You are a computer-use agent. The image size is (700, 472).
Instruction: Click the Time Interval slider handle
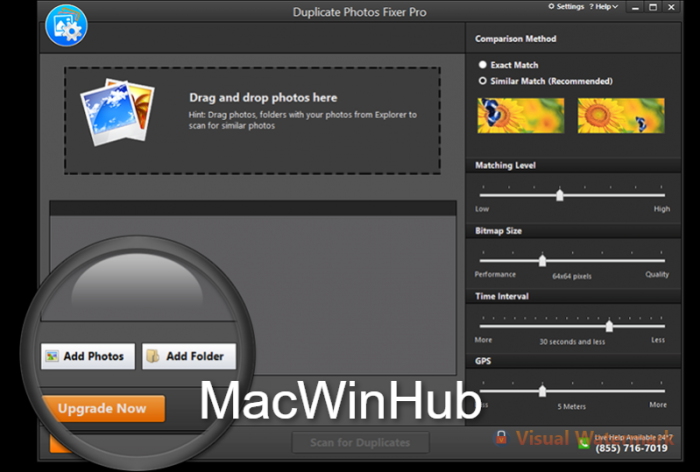(x=609, y=326)
